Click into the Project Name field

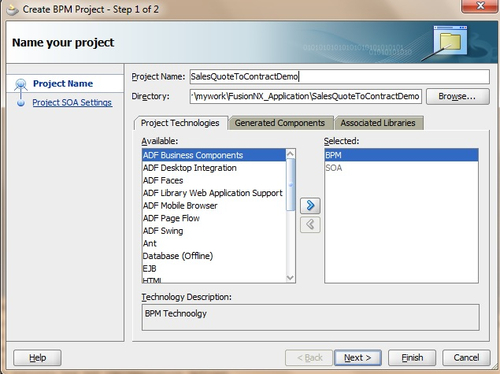339,77
